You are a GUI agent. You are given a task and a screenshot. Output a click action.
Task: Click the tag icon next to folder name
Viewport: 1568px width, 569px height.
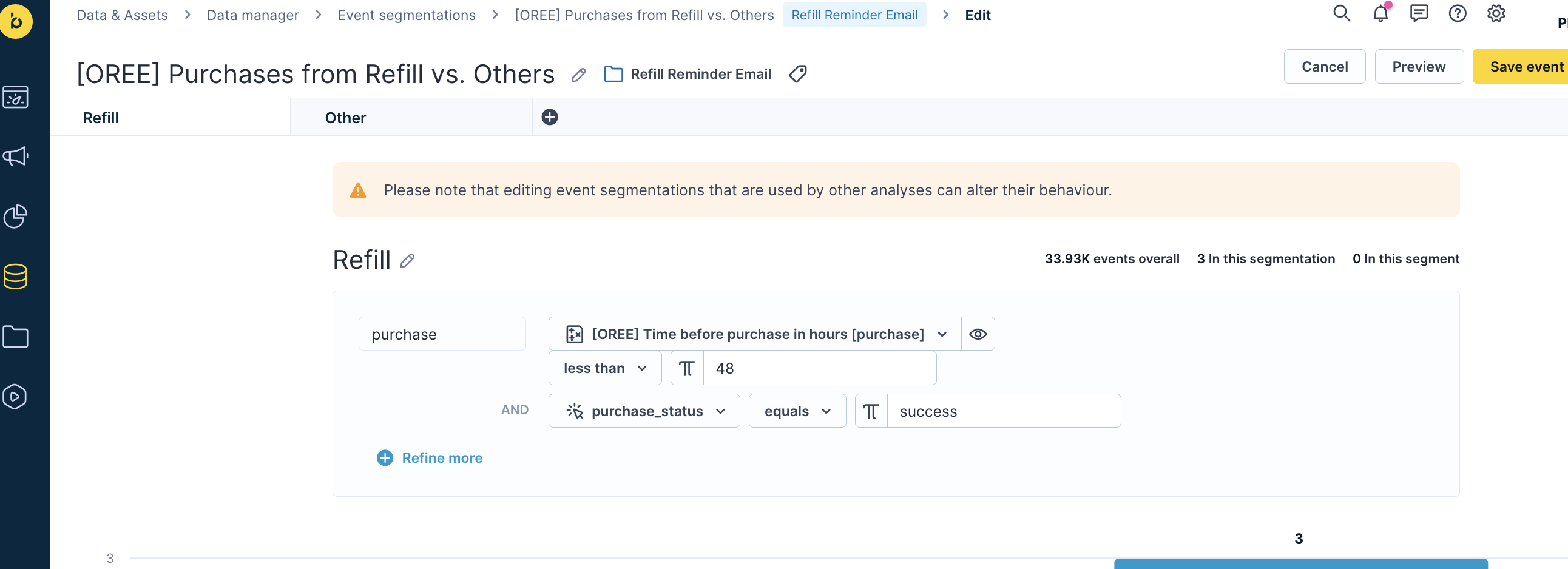798,74
